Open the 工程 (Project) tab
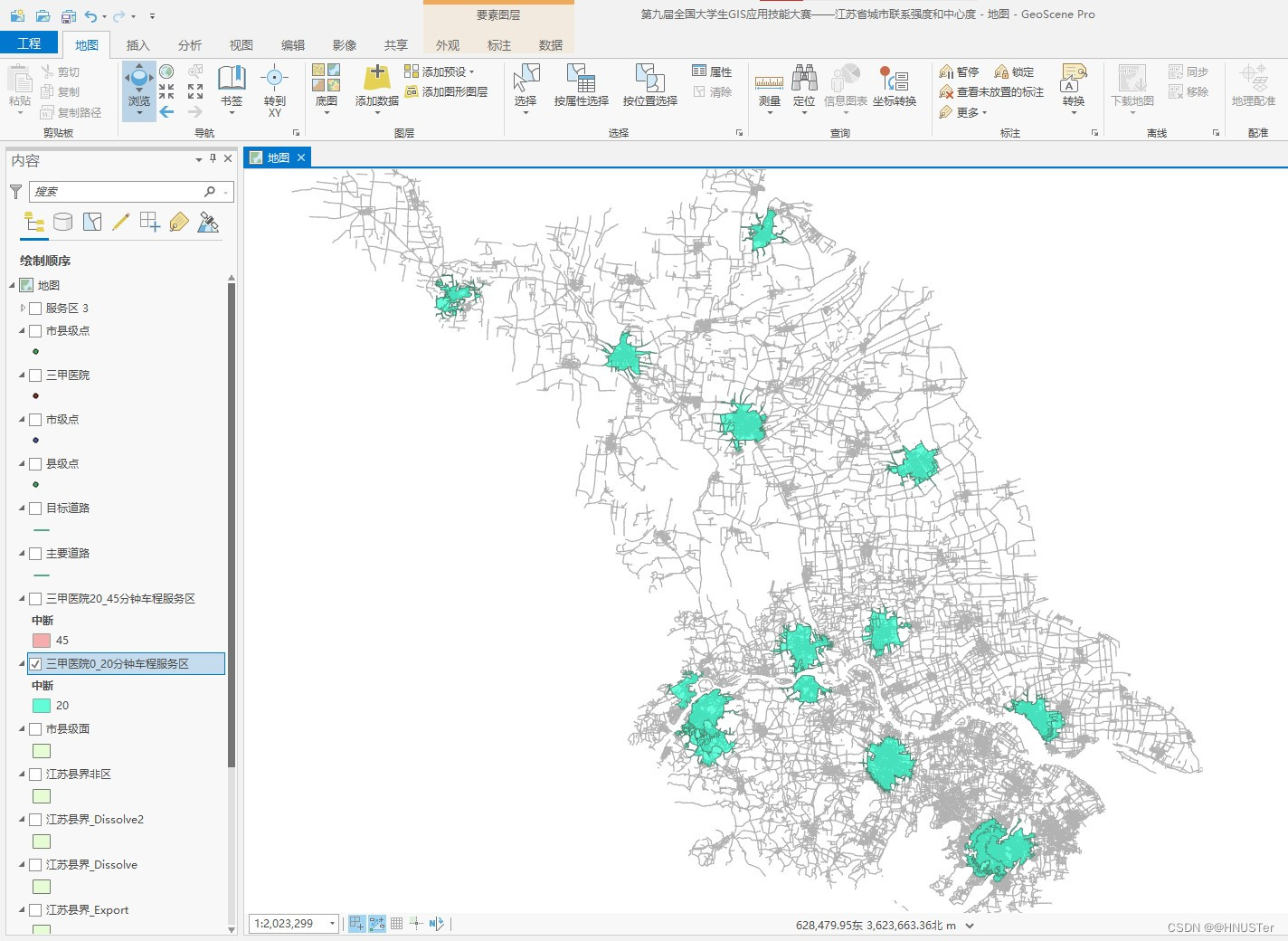The image size is (1288, 941). 29,43
